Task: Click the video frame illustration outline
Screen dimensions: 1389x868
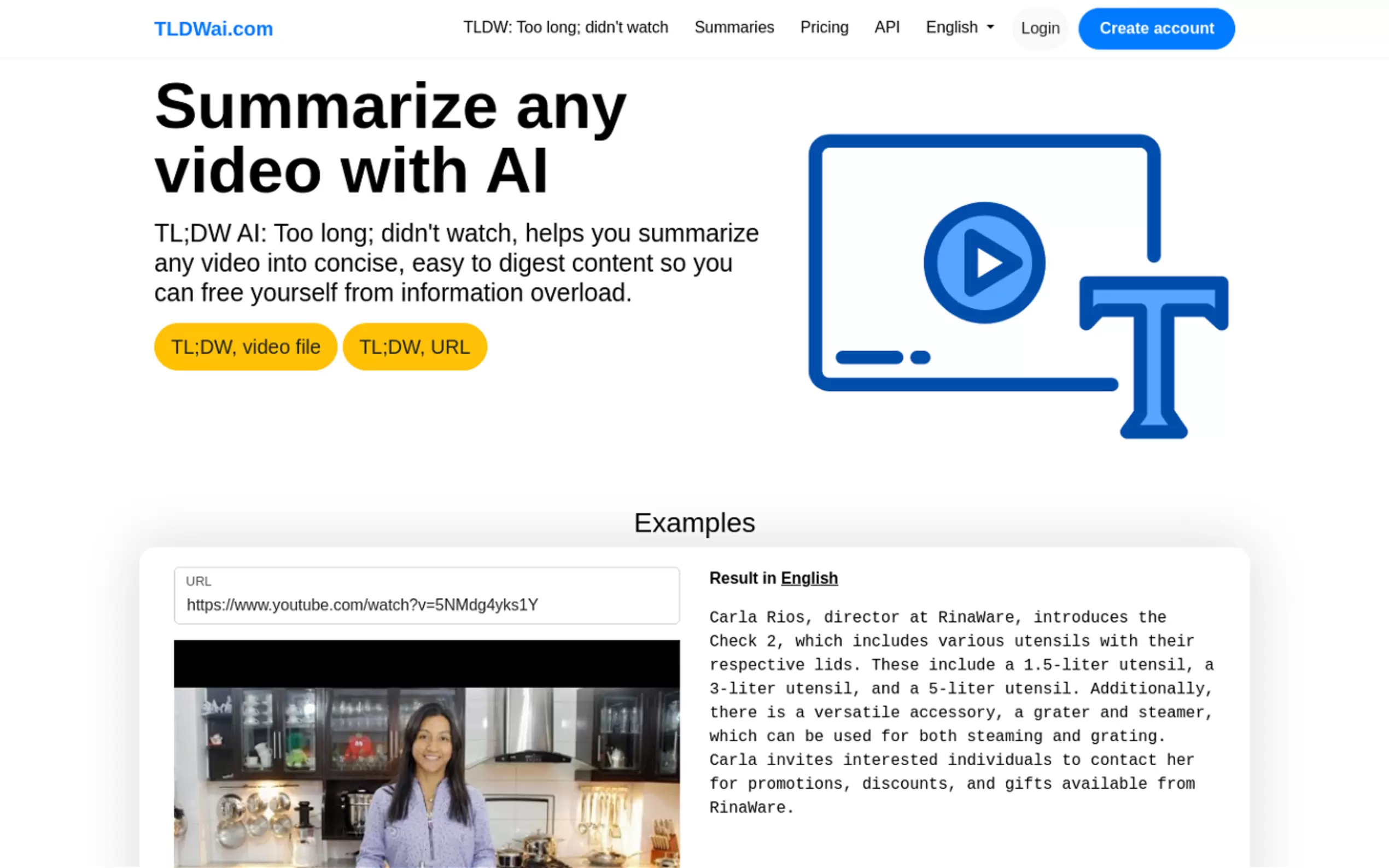Action: point(816,259)
